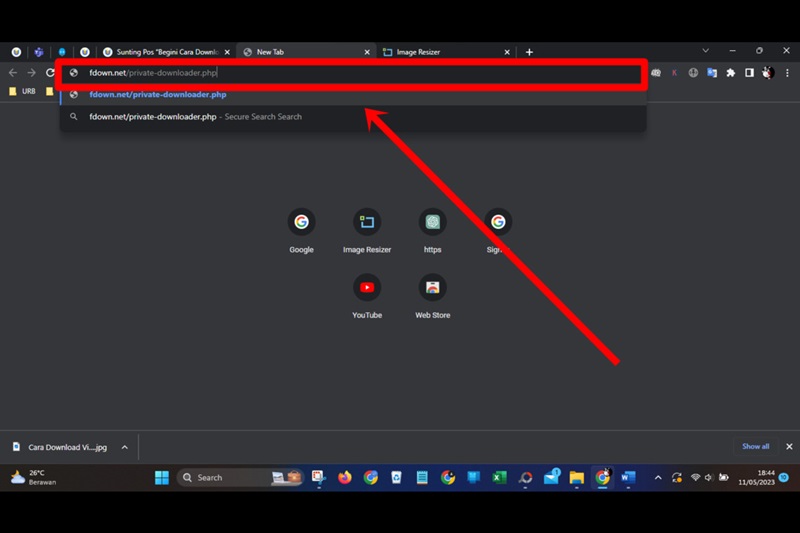The height and width of the screenshot is (533, 800).
Task: Expand the Chrome tab search dropdown
Action: 706,51
